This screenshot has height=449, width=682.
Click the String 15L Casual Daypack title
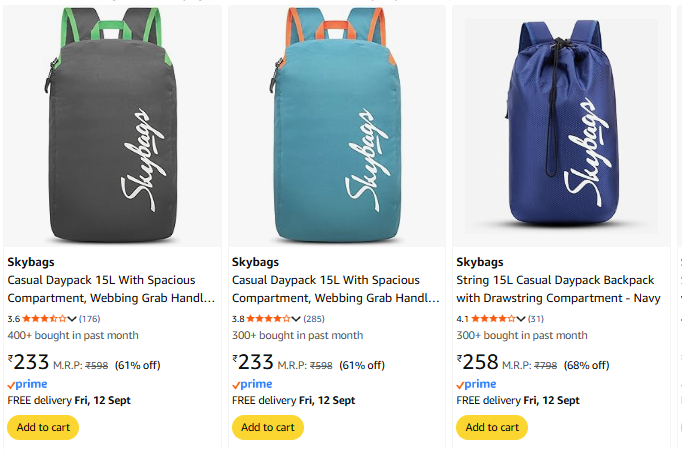point(558,289)
